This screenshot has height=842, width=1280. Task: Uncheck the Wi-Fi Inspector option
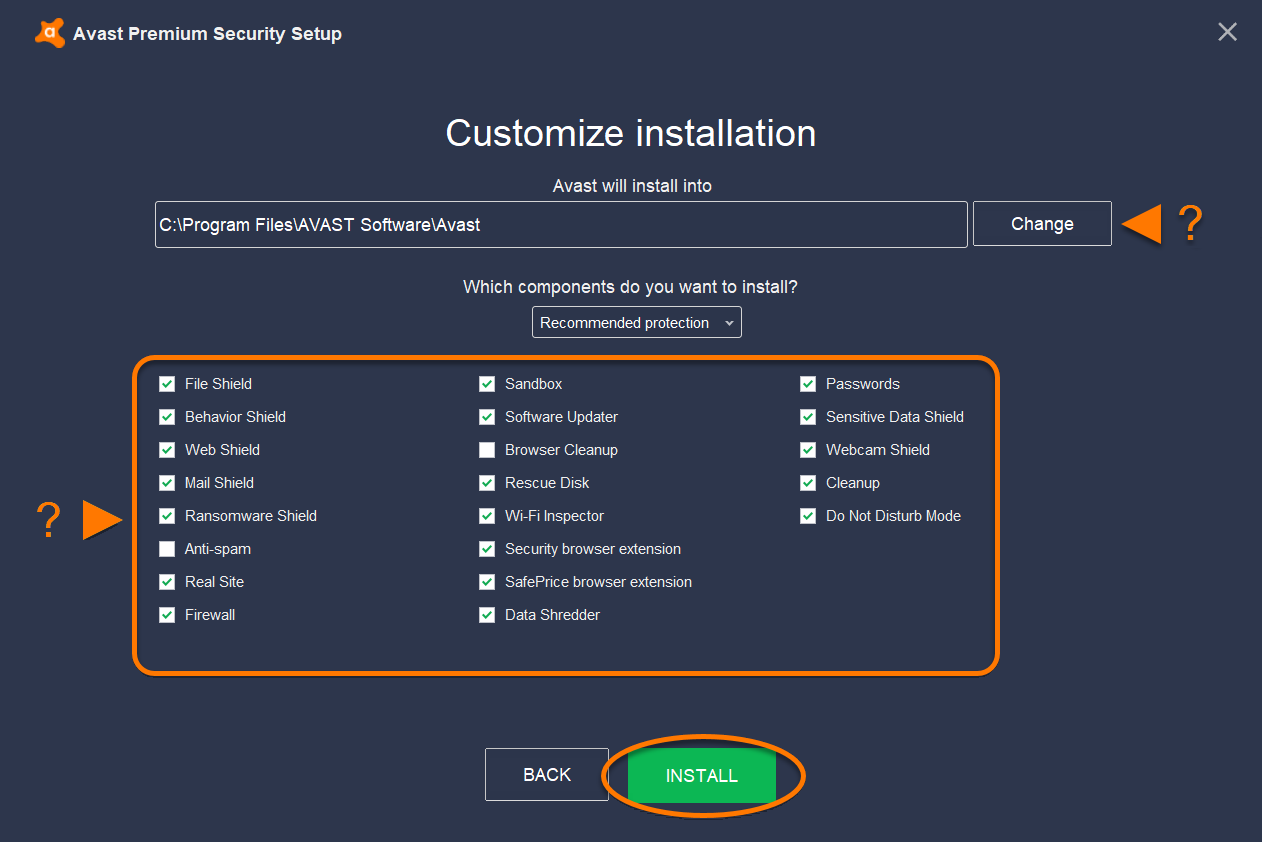[487, 516]
